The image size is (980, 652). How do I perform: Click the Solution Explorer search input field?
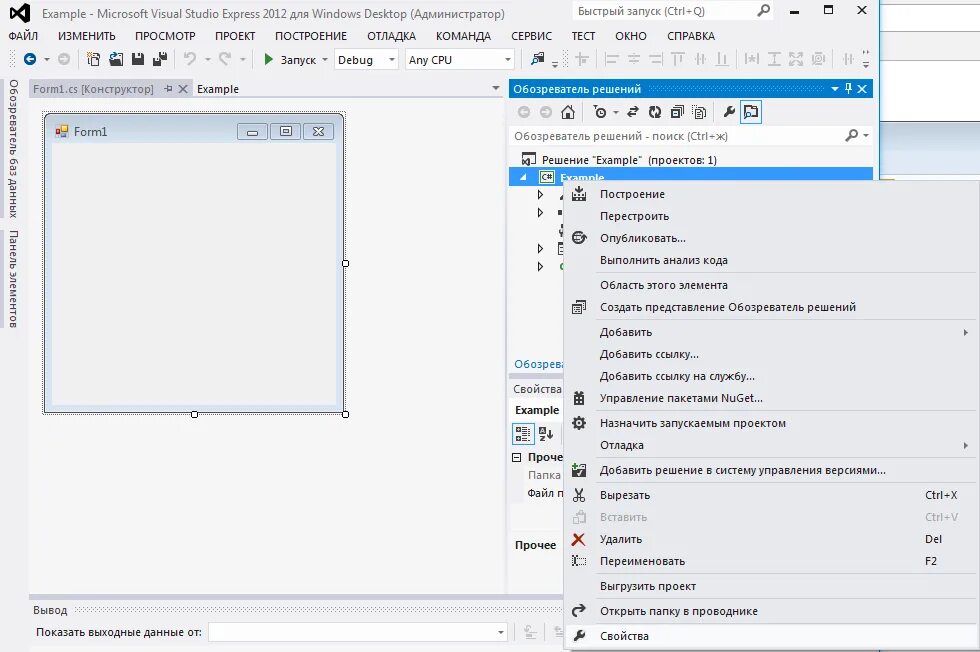point(676,136)
